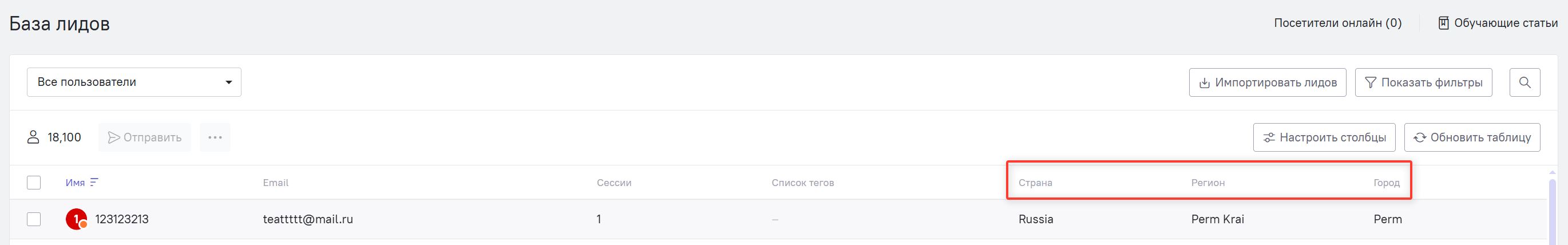
Task: Click the dropdown arrow of user segment selector
Action: 229,82
